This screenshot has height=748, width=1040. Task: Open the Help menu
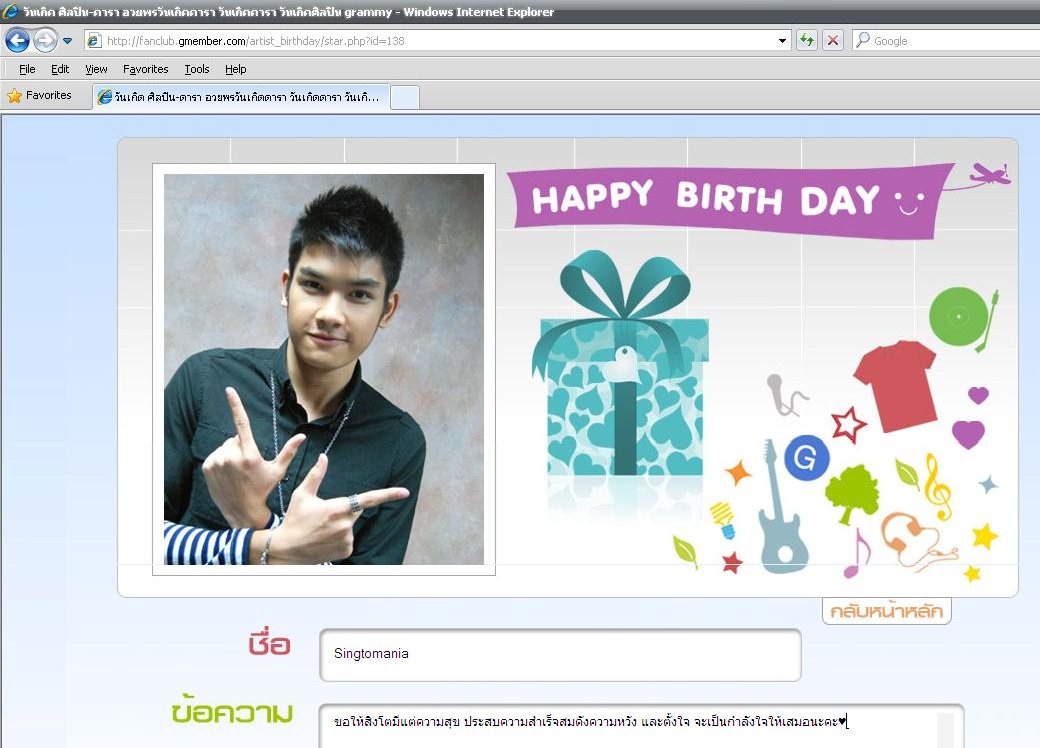235,69
